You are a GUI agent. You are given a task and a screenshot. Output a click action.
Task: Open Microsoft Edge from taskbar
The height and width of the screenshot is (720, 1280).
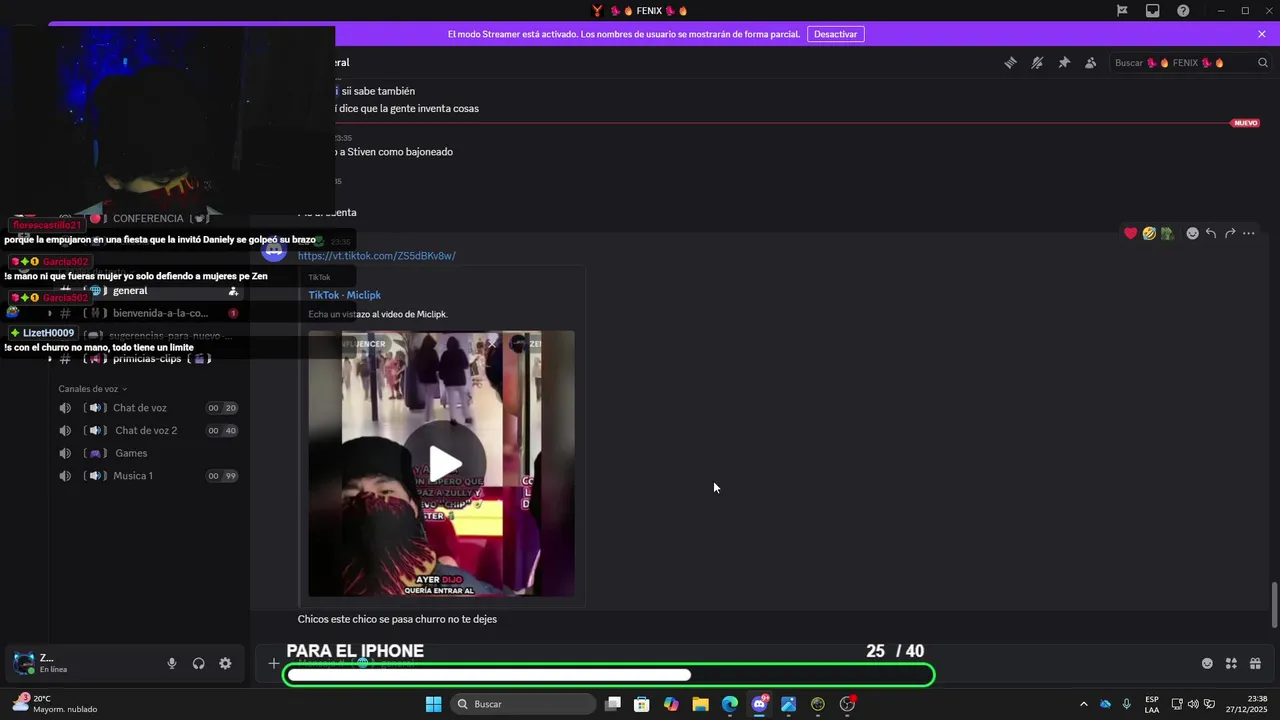pyautogui.click(x=730, y=704)
